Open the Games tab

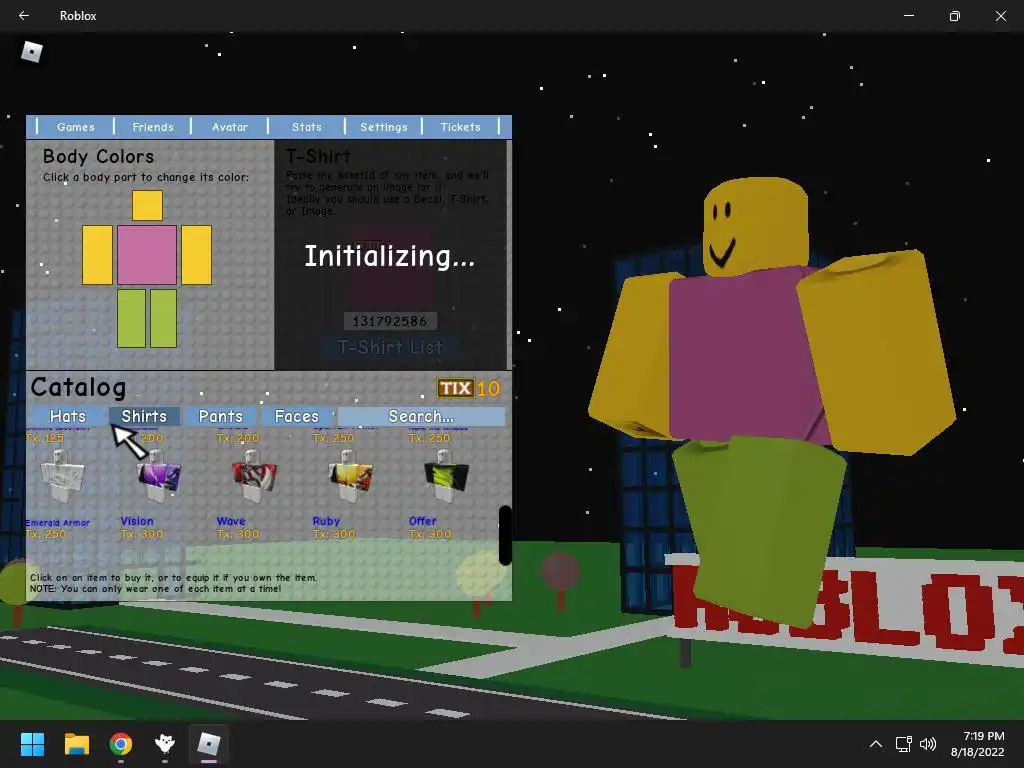[76, 127]
